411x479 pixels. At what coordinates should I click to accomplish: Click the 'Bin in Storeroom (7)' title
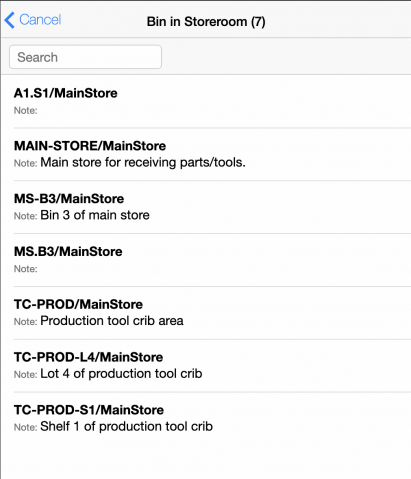click(x=206, y=22)
